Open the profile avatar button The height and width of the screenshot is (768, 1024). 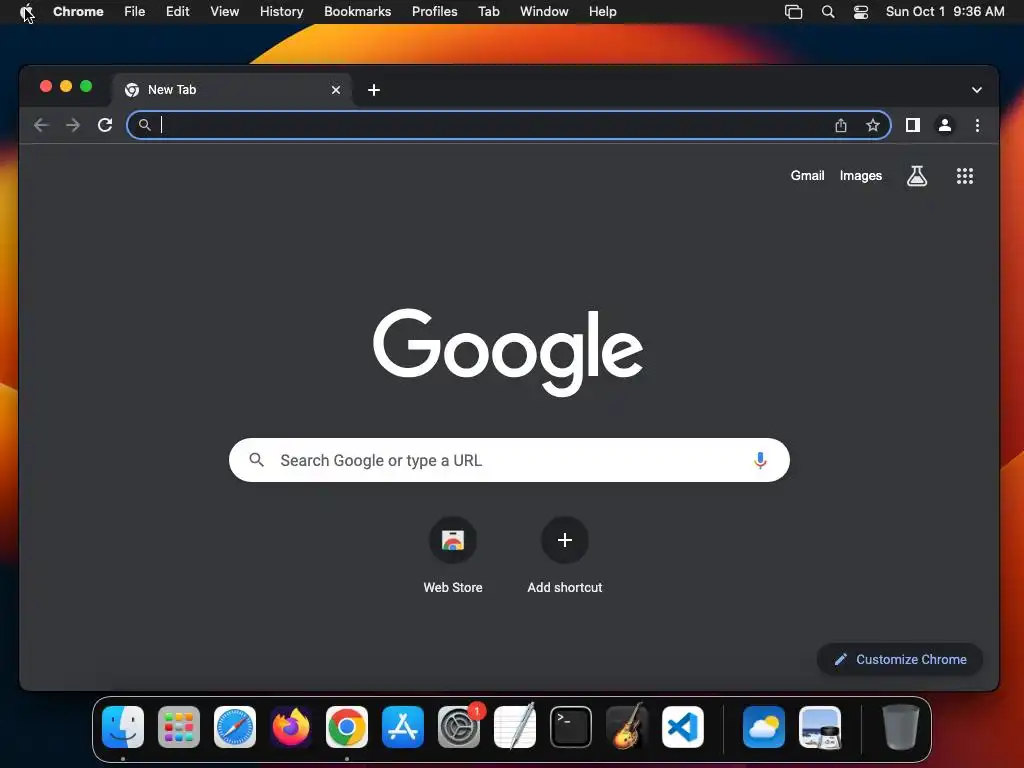click(x=944, y=125)
